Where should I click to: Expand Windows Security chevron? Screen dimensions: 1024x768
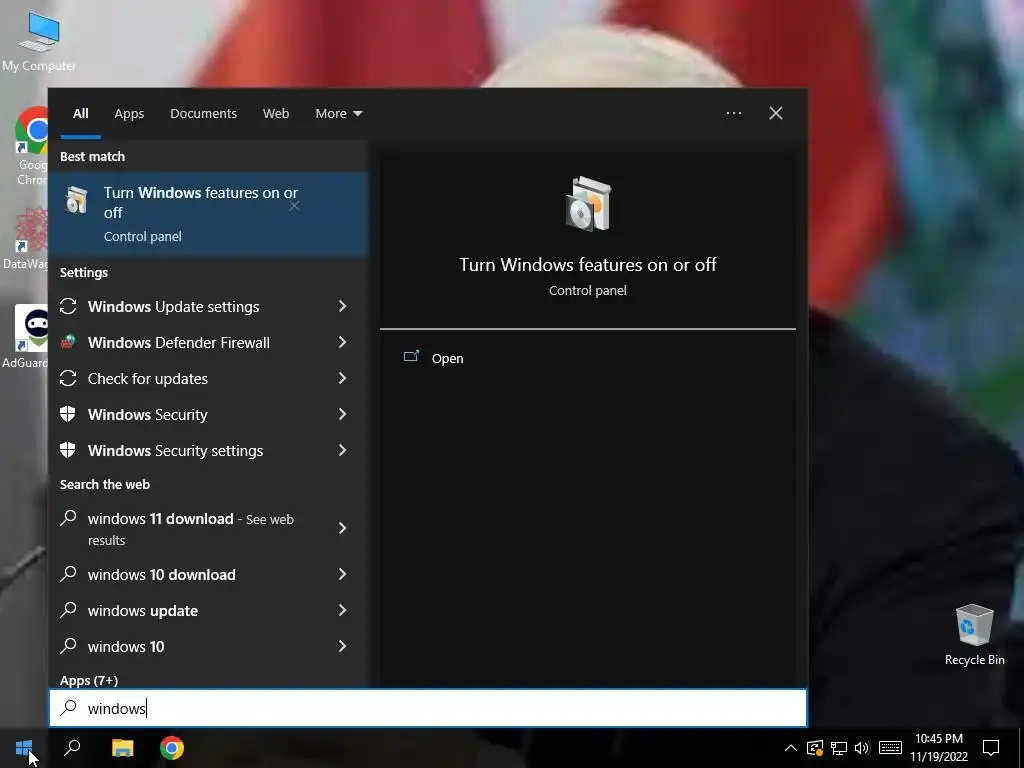pyautogui.click(x=342, y=414)
